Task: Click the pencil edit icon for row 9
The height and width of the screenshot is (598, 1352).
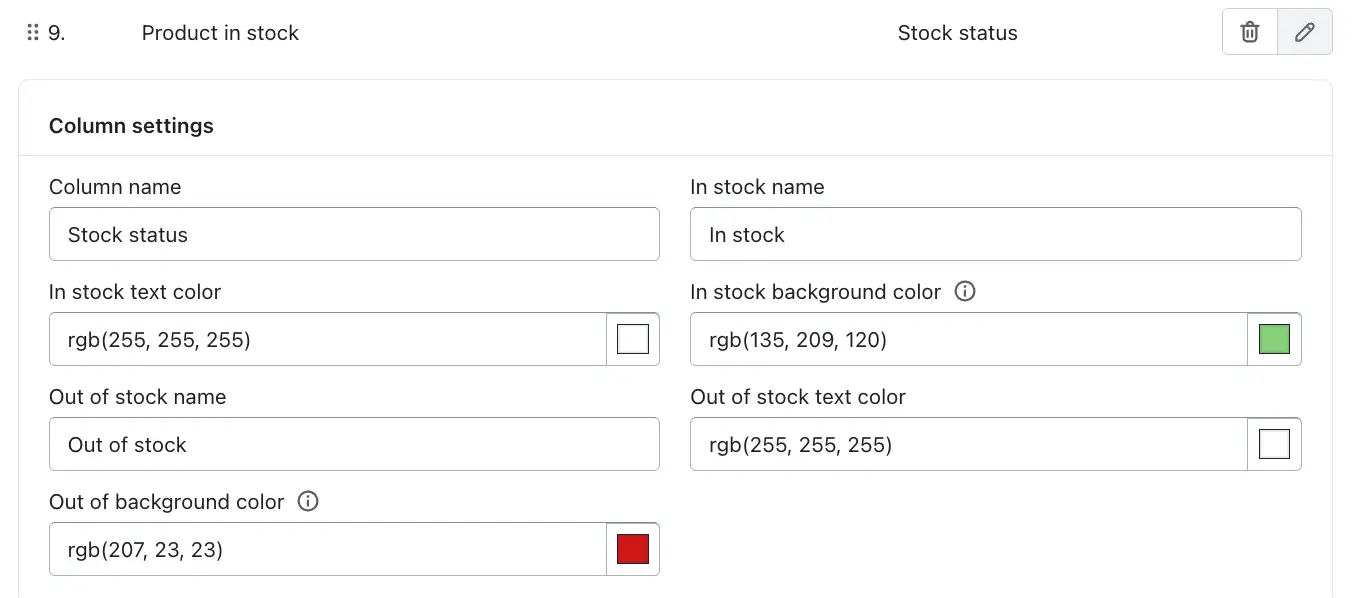Action: [x=1304, y=32]
